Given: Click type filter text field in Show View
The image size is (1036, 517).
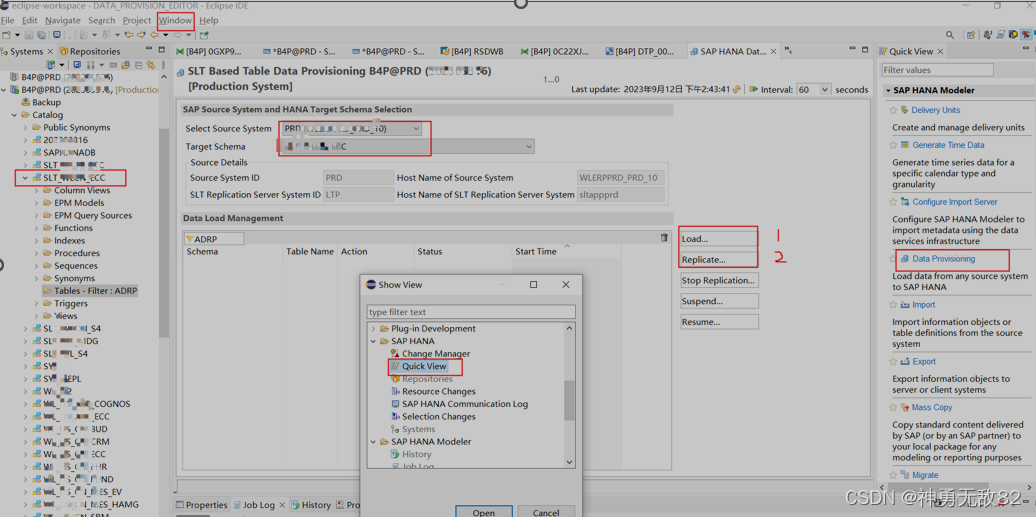Looking at the screenshot, I should coord(471,312).
